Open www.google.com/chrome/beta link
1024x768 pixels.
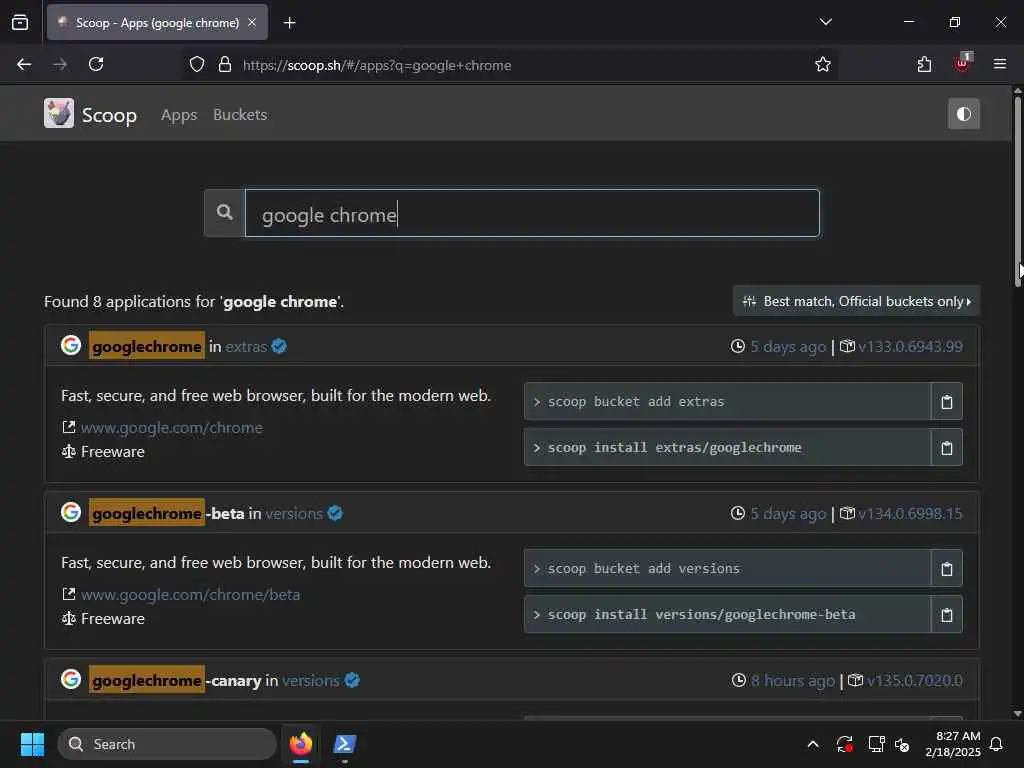click(x=191, y=595)
